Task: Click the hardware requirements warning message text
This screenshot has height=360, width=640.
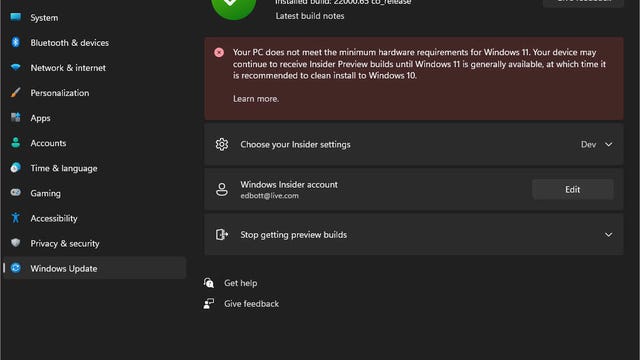Action: pyautogui.click(x=419, y=64)
